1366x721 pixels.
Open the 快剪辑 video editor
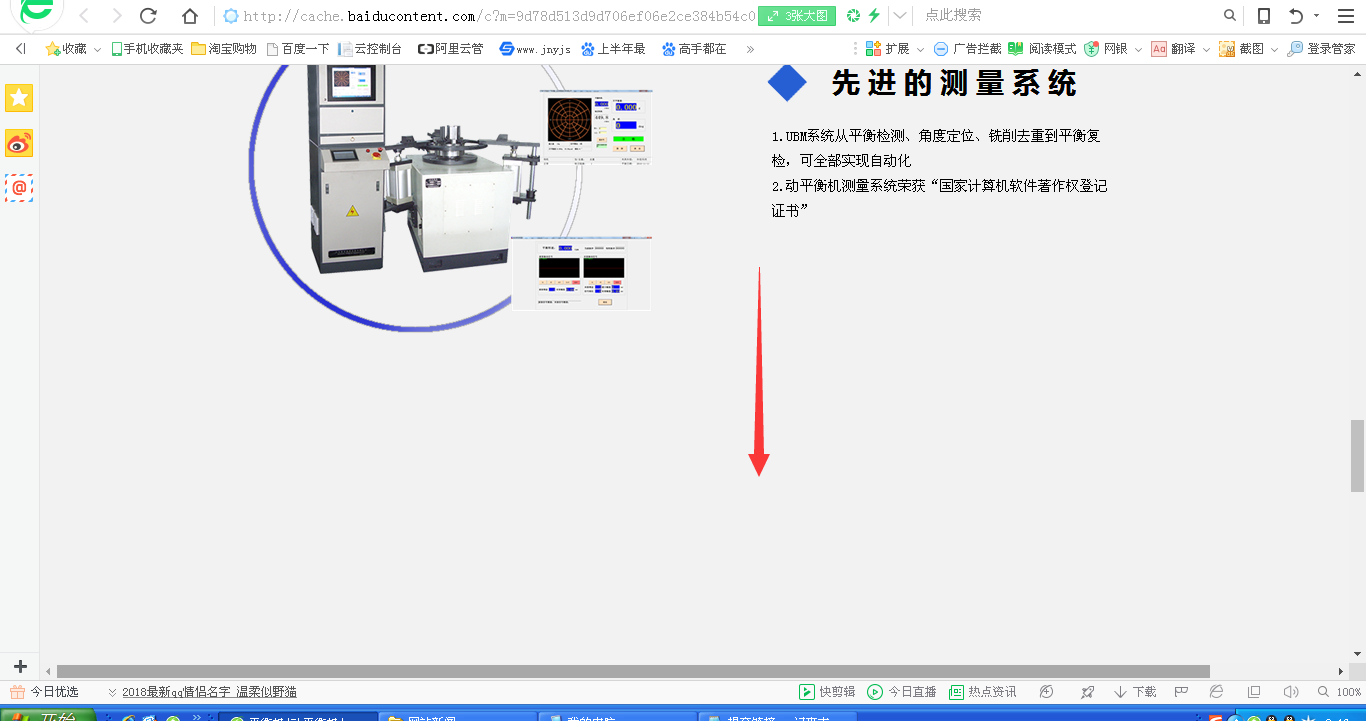(827, 692)
